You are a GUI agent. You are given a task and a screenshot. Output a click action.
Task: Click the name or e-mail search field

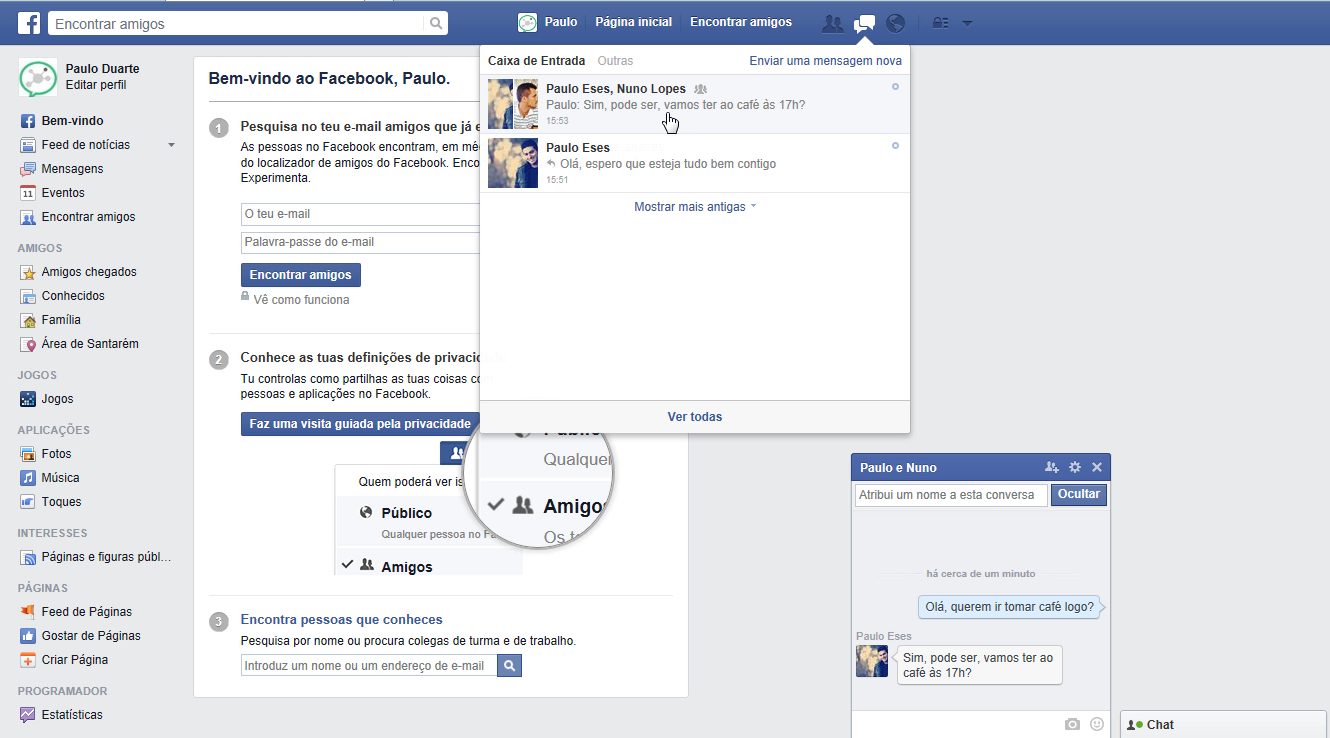tap(369, 666)
